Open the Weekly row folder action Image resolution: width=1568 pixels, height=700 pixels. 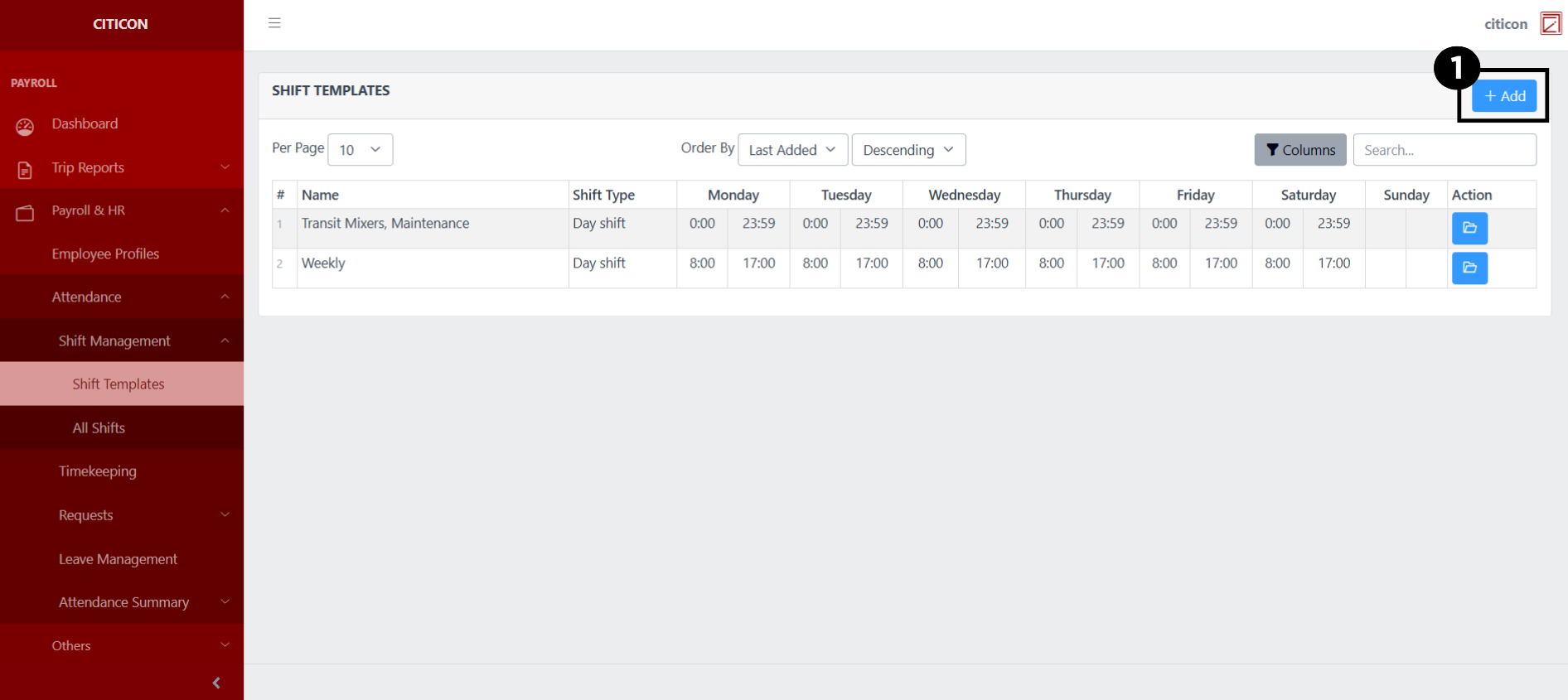tap(1469, 268)
